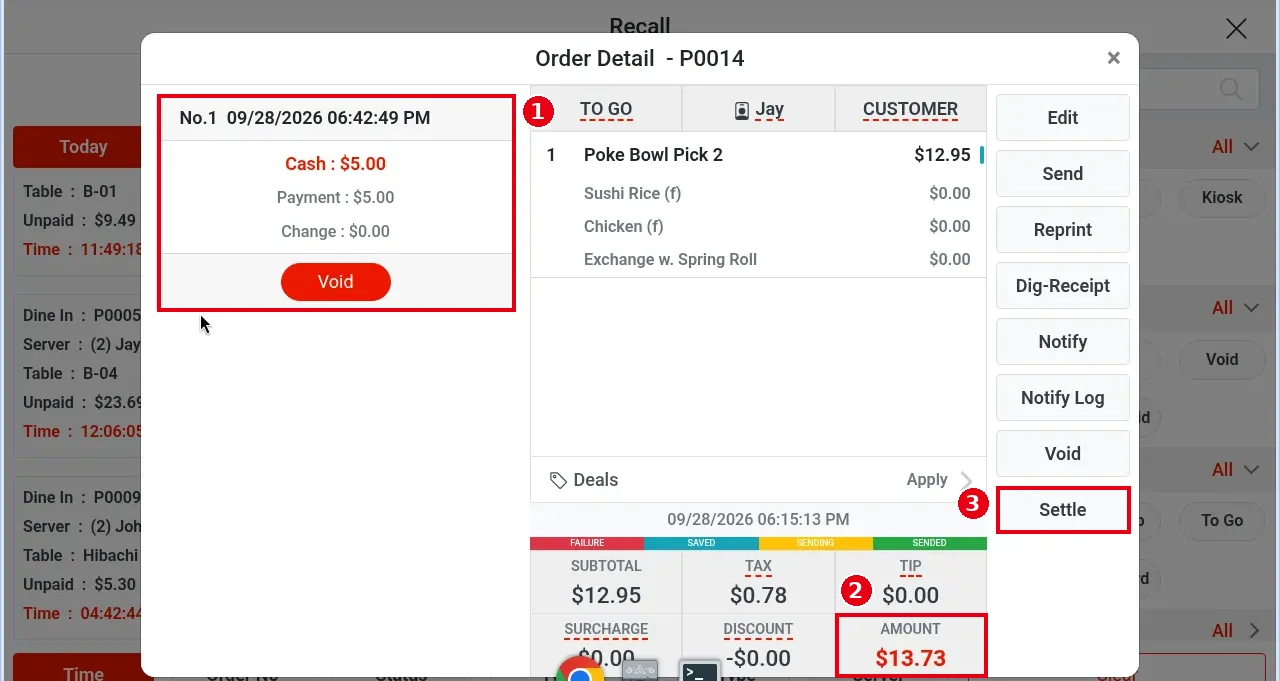
Task: Open the Dine In P0009 order card
Action: tap(78, 555)
